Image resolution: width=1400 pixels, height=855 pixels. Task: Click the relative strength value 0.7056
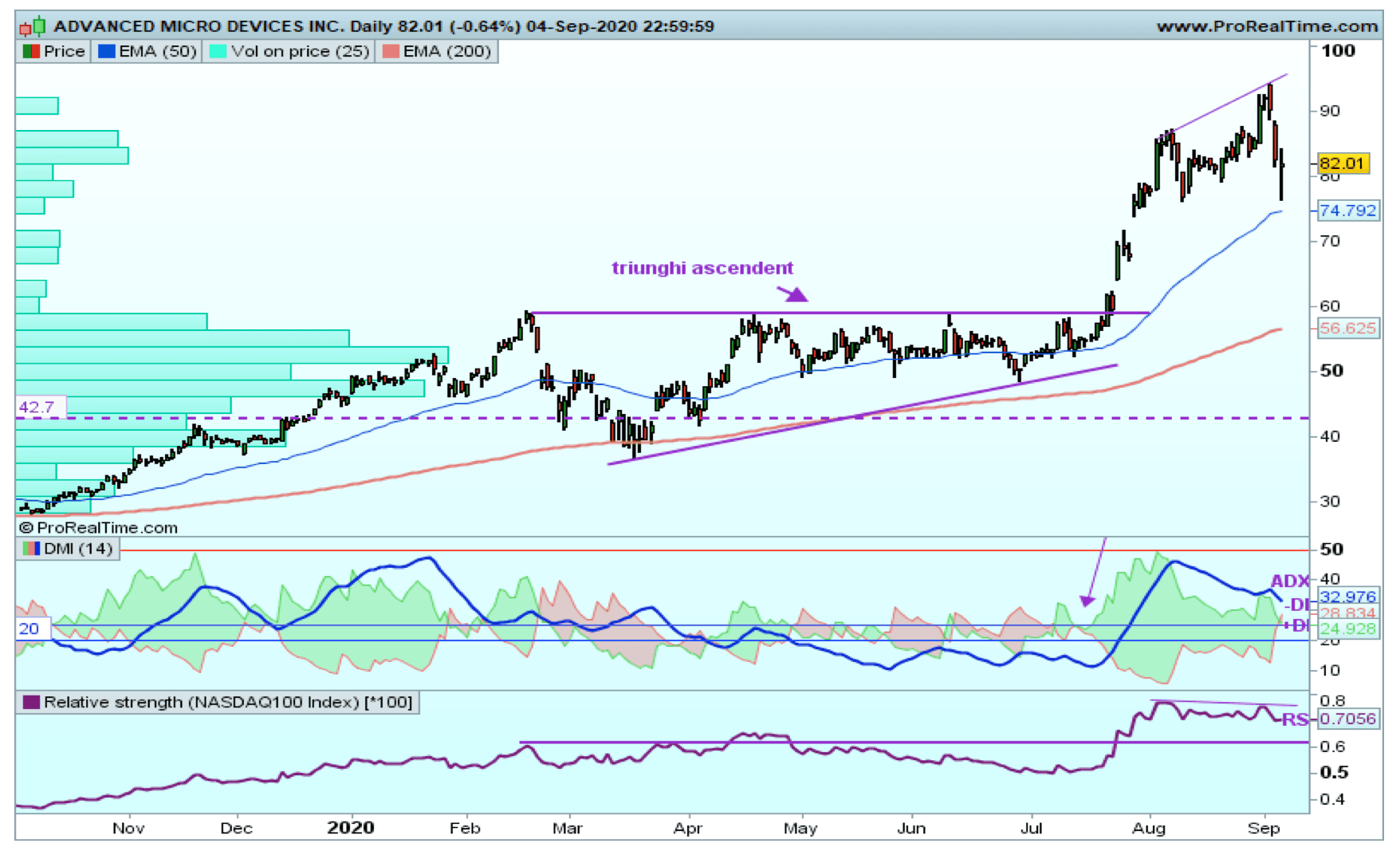(x=1347, y=719)
